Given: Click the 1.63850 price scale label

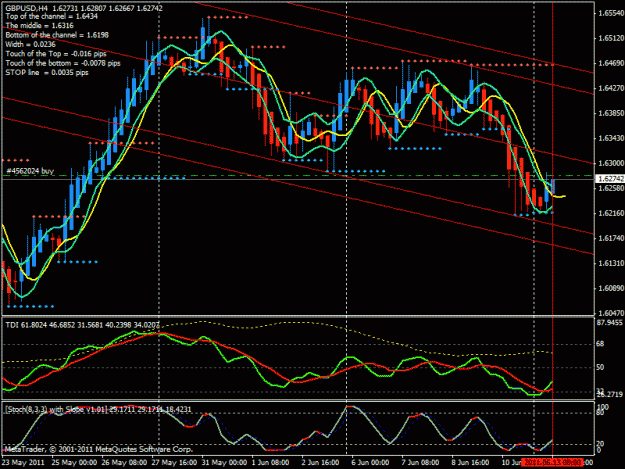Looking at the screenshot, I should 611,113.
